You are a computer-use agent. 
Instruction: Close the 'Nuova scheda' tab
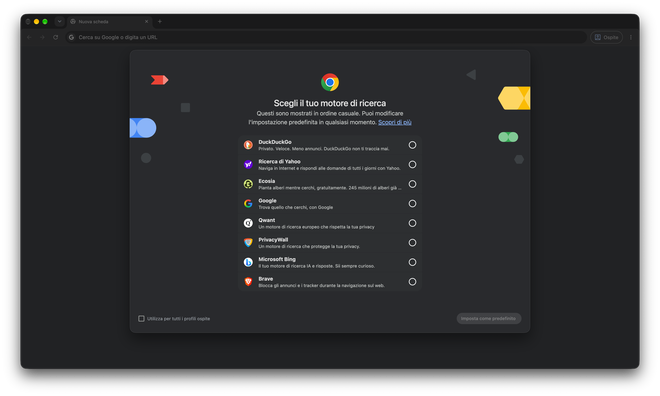146,21
